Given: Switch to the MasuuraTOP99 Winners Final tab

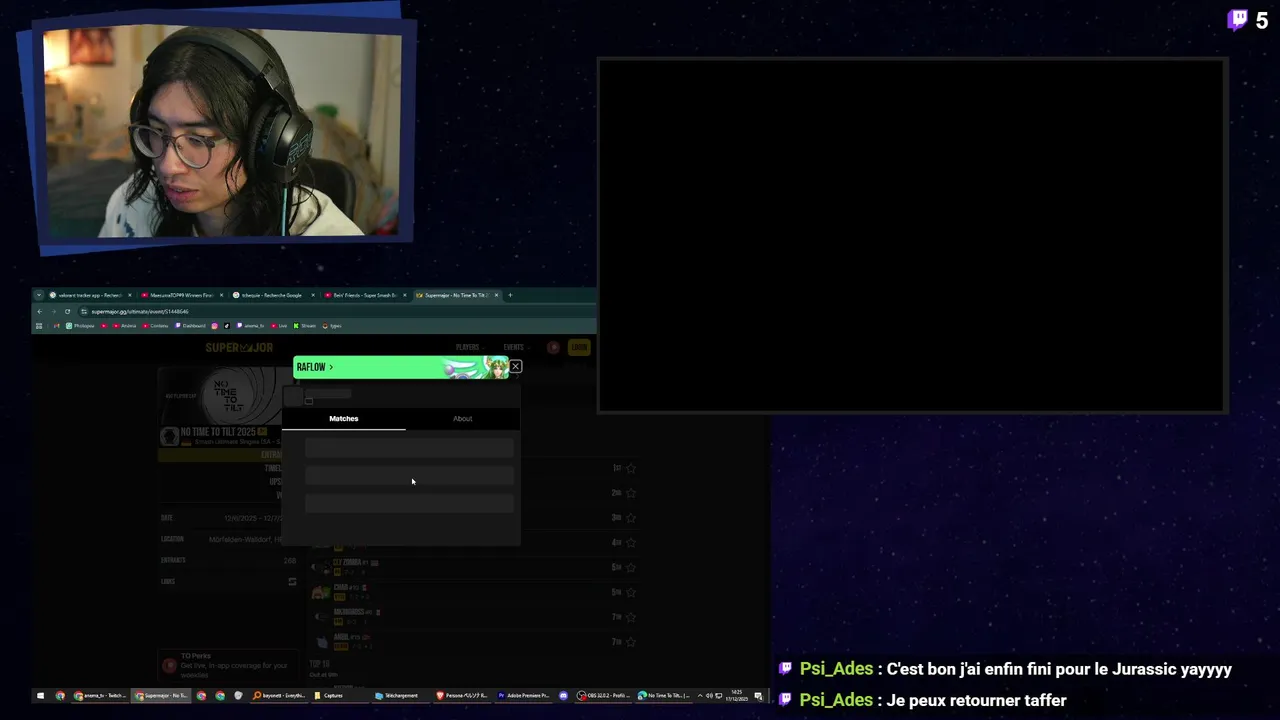Looking at the screenshot, I should click(x=180, y=295).
